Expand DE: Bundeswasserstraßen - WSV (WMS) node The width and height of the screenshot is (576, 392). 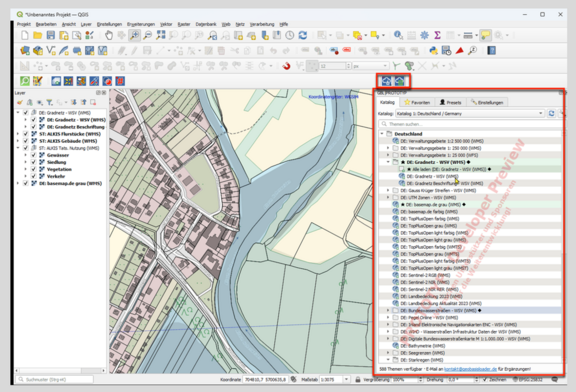click(388, 311)
